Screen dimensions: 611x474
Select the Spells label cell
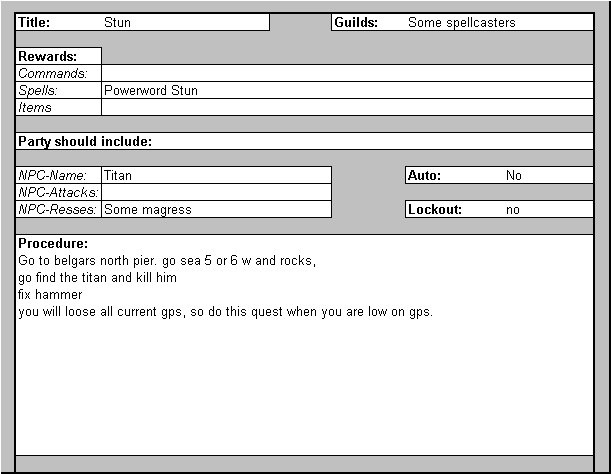pos(59,90)
